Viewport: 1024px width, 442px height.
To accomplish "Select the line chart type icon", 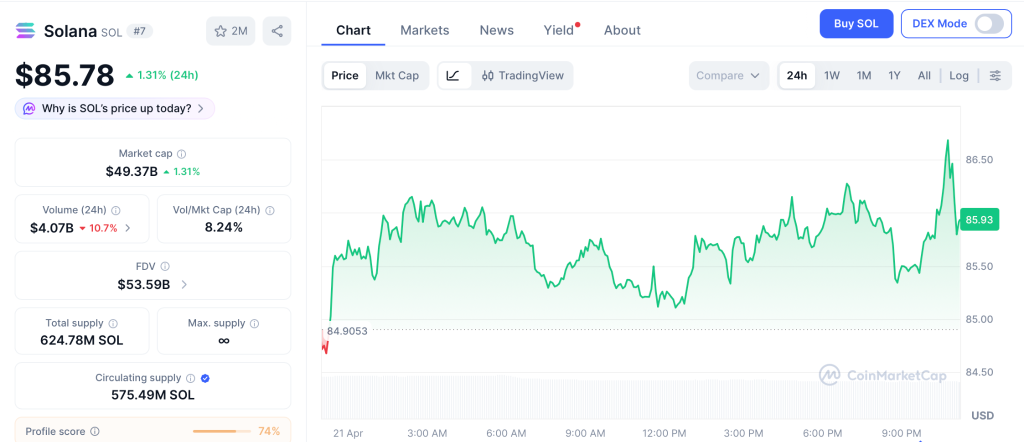I will tap(453, 76).
